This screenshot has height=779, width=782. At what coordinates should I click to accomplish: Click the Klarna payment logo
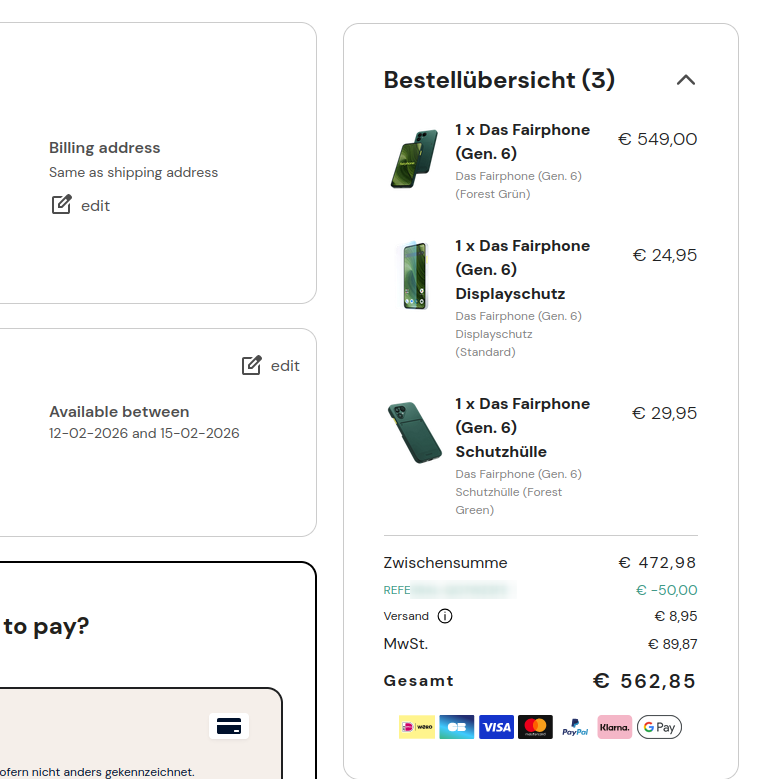[x=614, y=727]
